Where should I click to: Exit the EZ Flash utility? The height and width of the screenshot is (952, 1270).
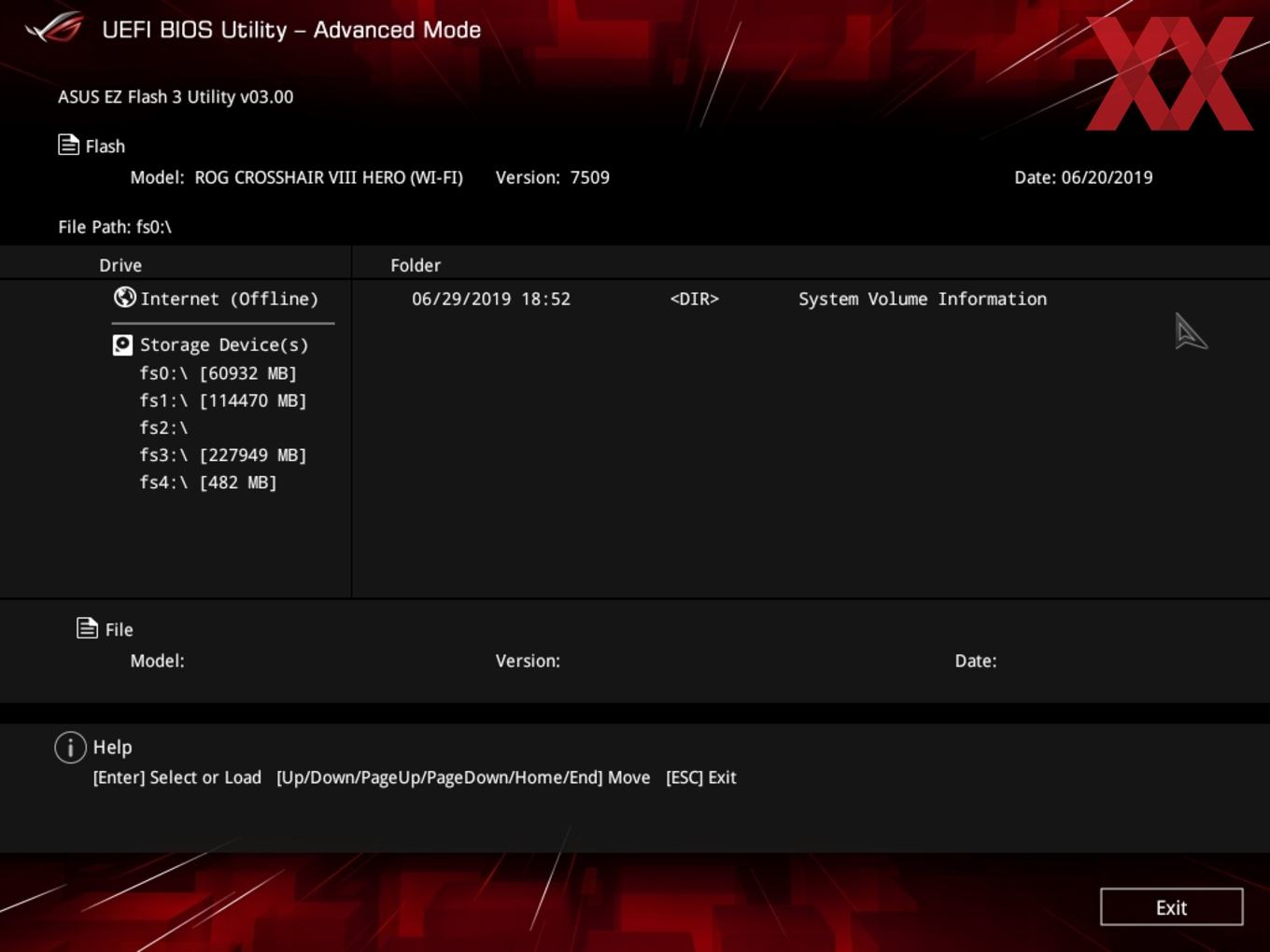[x=1171, y=907]
